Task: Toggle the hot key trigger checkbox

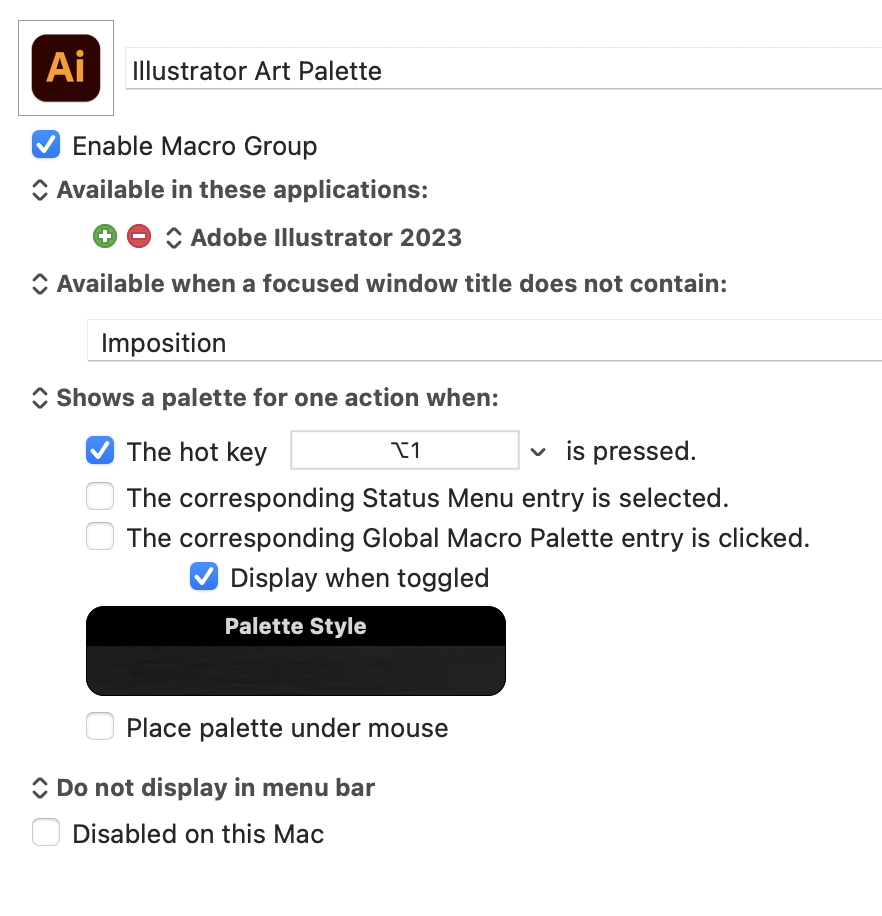Action: 100,450
